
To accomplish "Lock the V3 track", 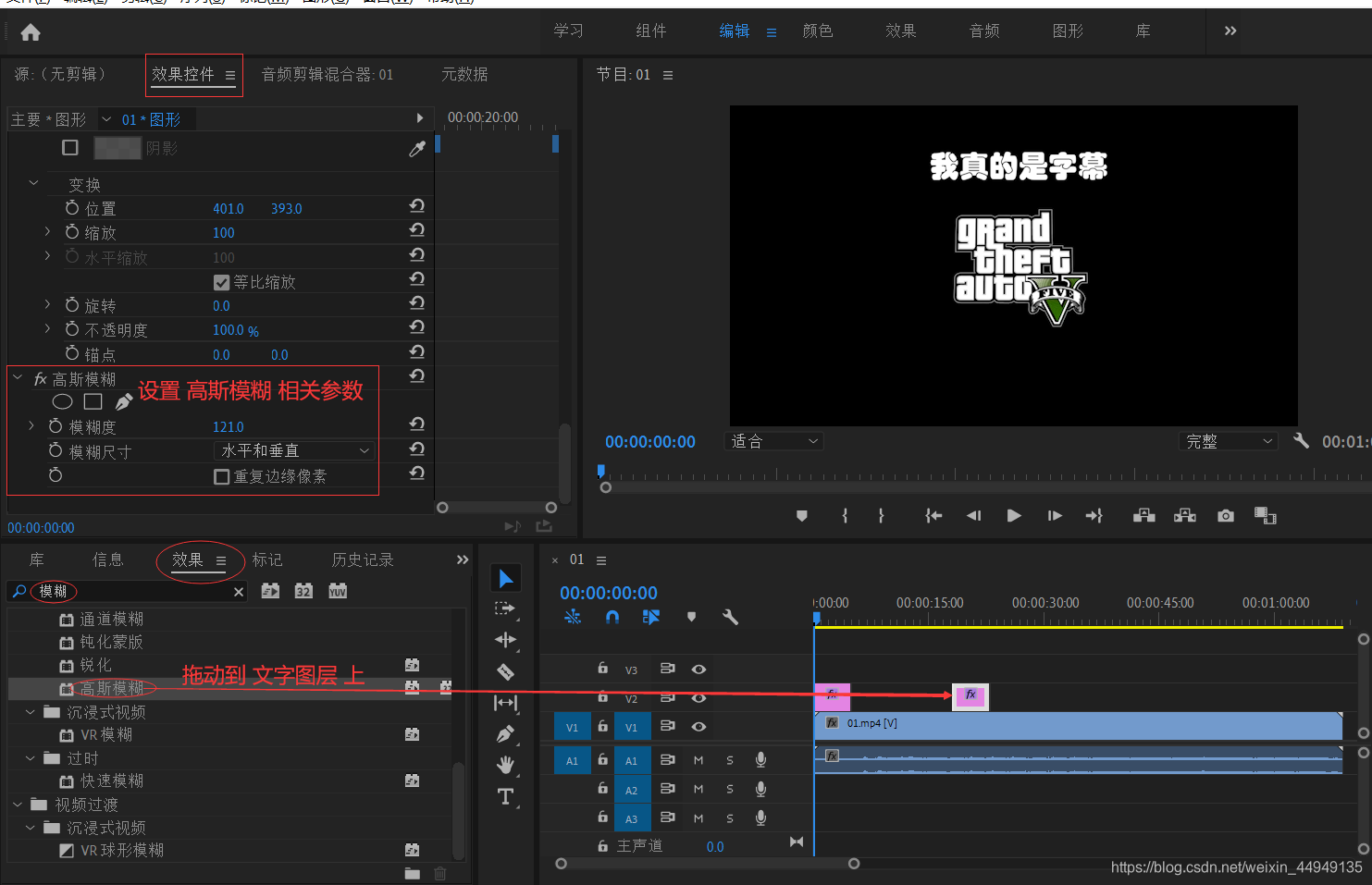I will [x=602, y=669].
